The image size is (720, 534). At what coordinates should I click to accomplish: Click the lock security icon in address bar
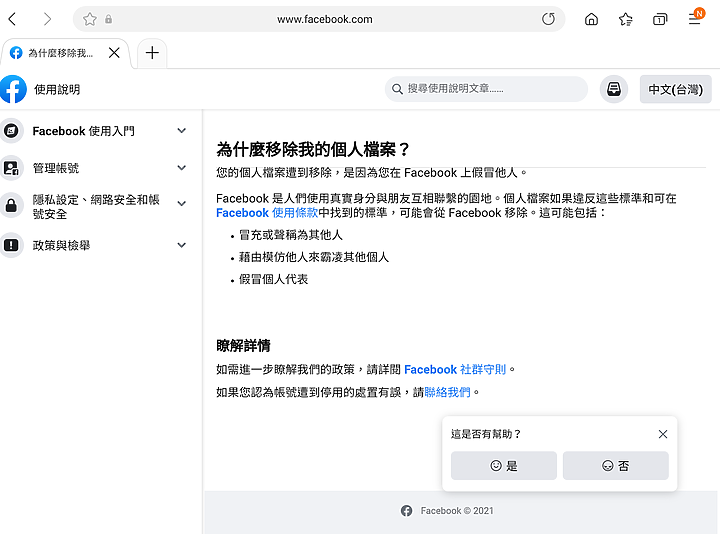108,19
